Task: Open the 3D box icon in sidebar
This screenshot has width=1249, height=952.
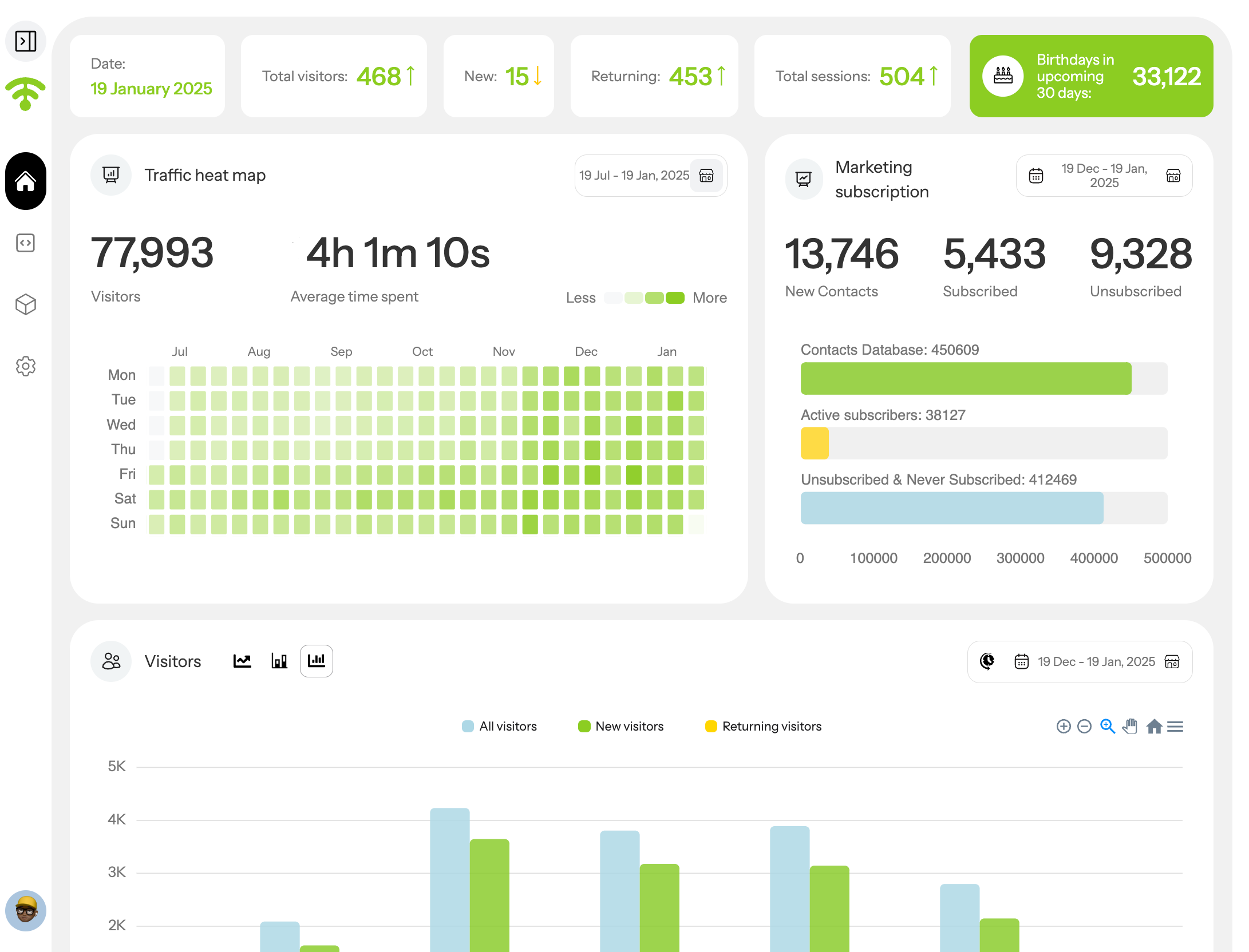Action: pos(26,304)
